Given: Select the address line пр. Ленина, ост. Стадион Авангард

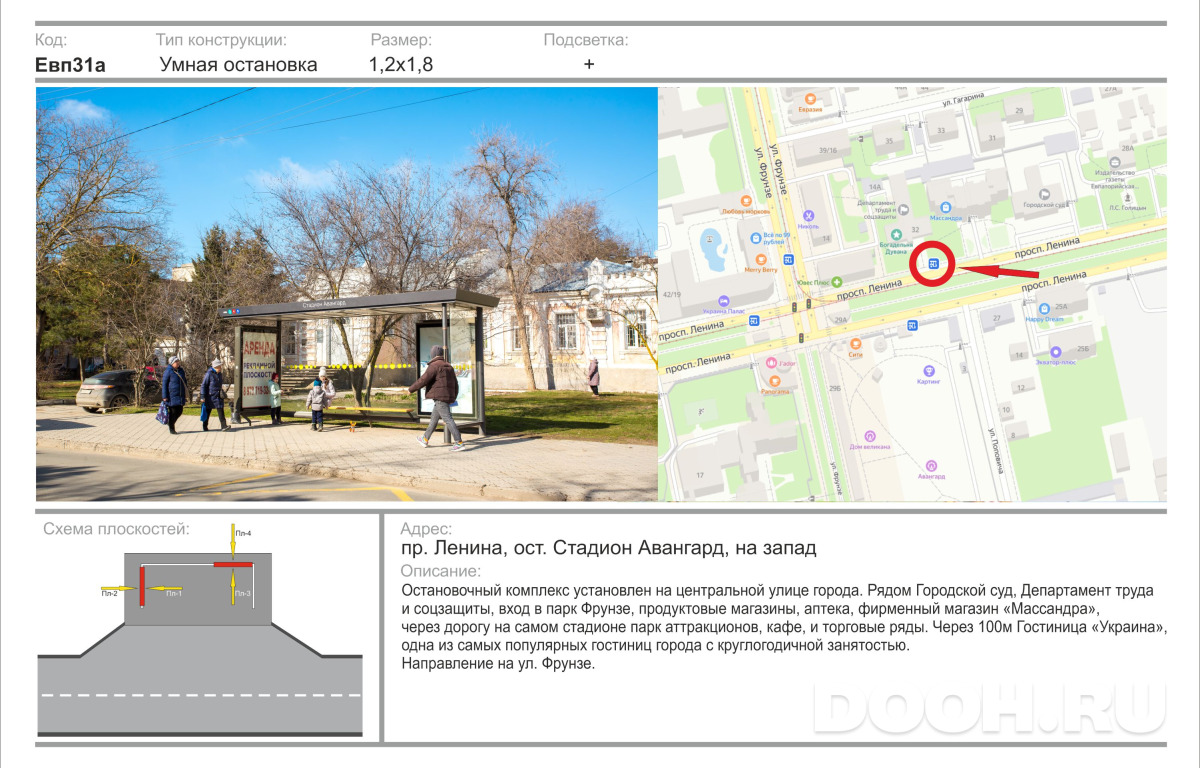Looking at the screenshot, I should (x=608, y=548).
